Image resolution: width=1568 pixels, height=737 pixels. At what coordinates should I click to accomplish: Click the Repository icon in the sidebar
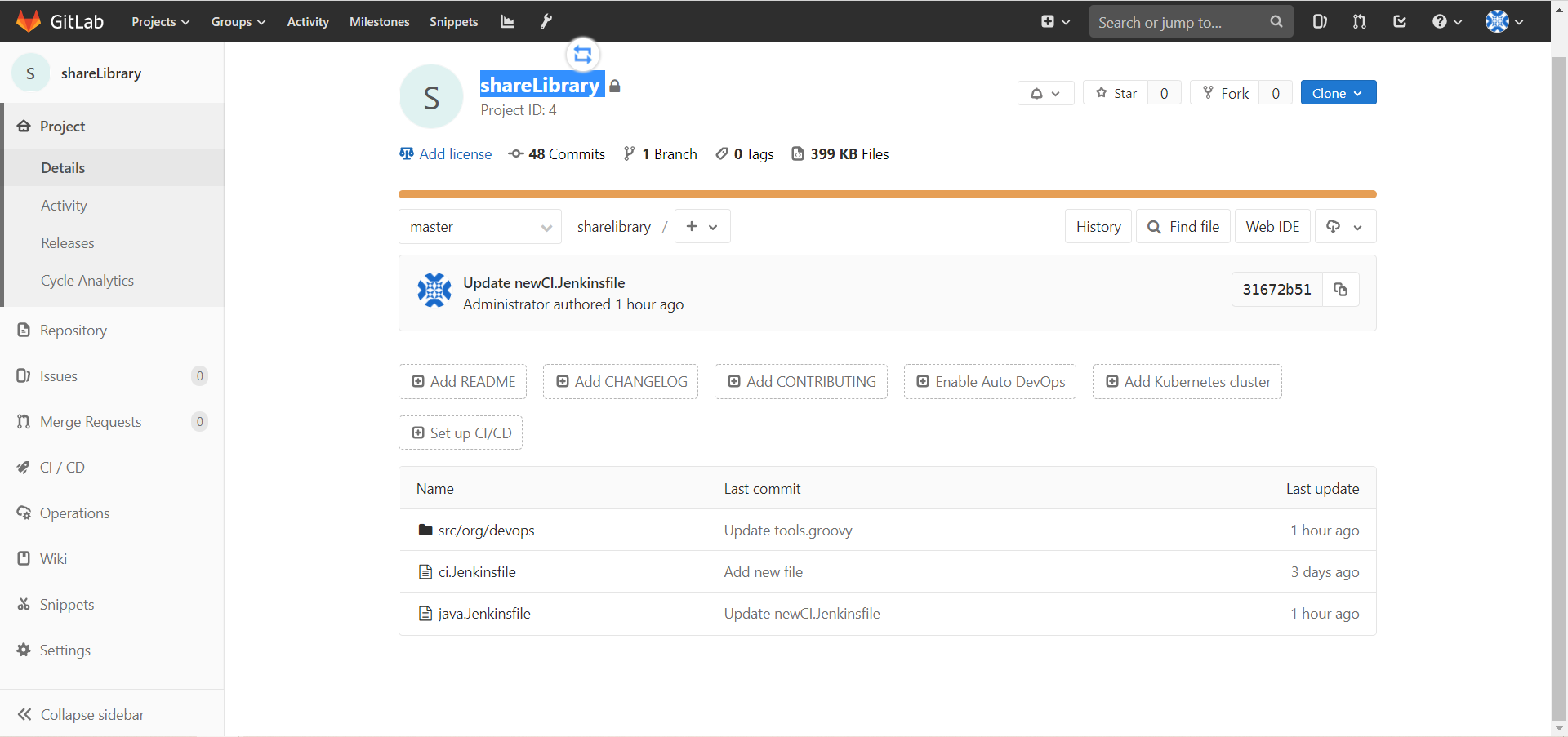24,331
